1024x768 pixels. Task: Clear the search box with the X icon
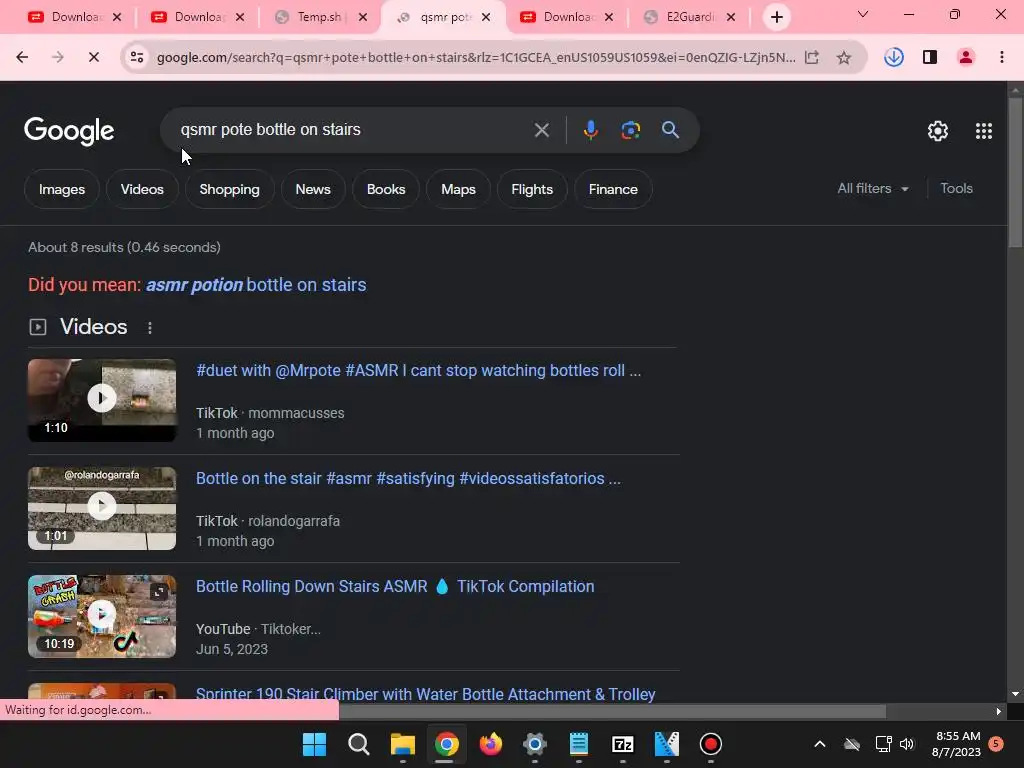coord(541,130)
